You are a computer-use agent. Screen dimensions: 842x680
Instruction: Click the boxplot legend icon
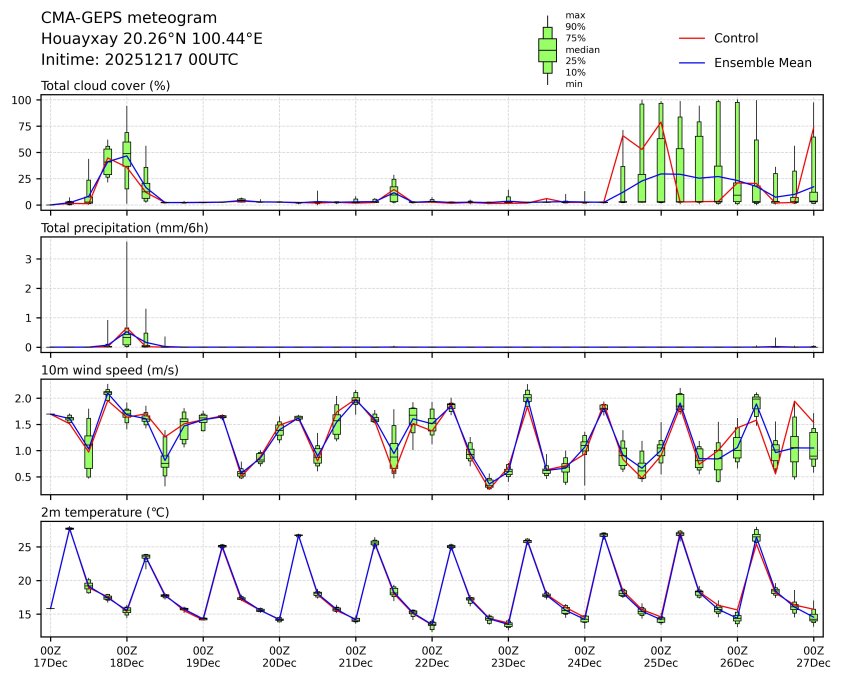547,50
